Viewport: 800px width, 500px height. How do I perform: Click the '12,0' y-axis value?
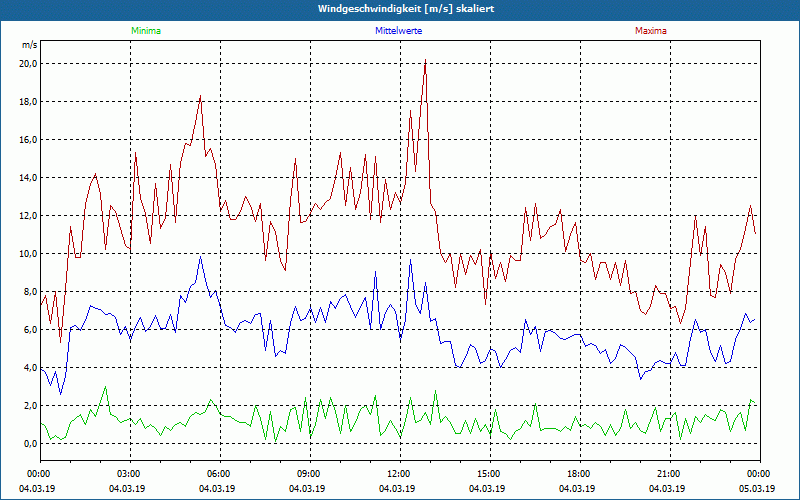point(28,216)
